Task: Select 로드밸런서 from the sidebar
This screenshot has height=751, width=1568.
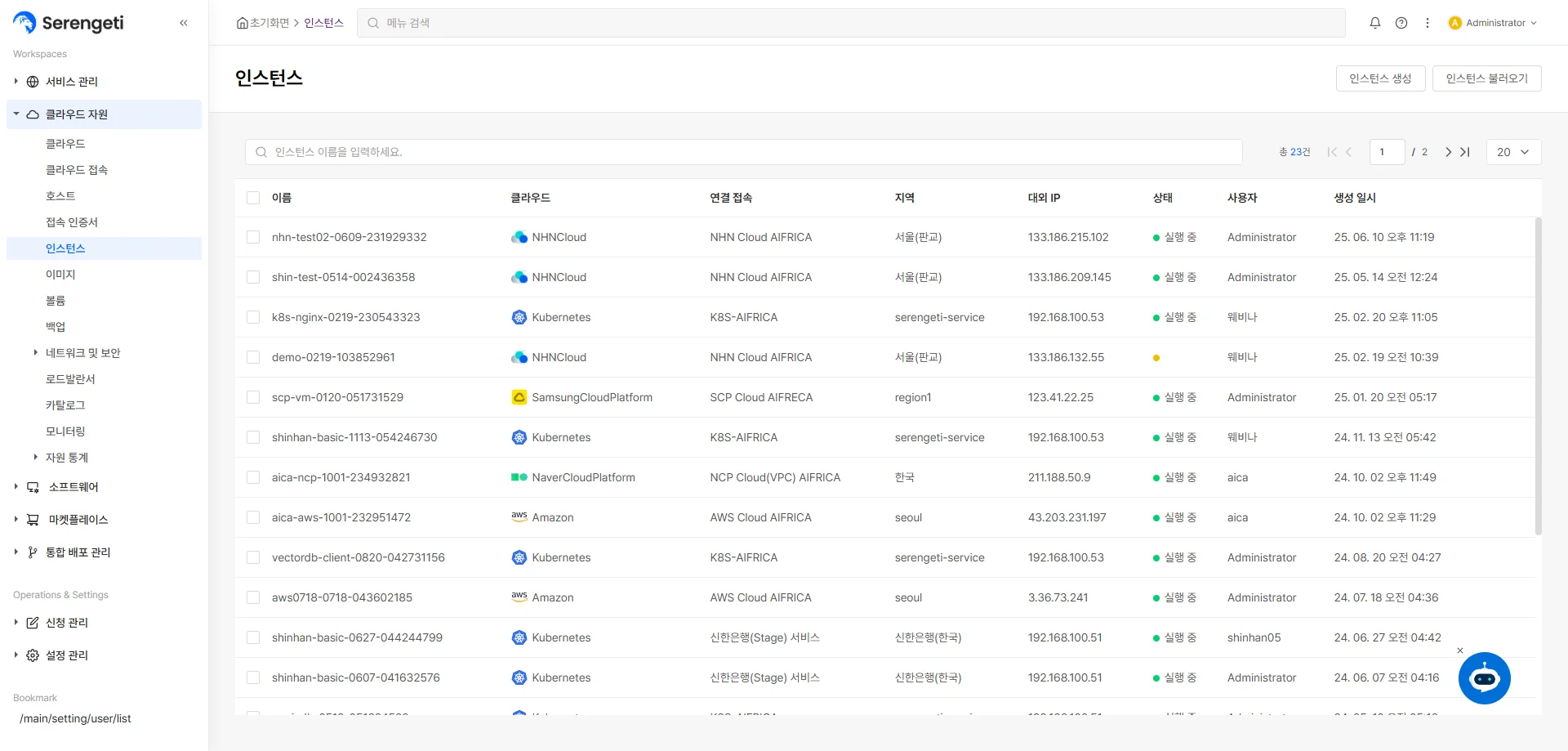Action: (x=70, y=379)
